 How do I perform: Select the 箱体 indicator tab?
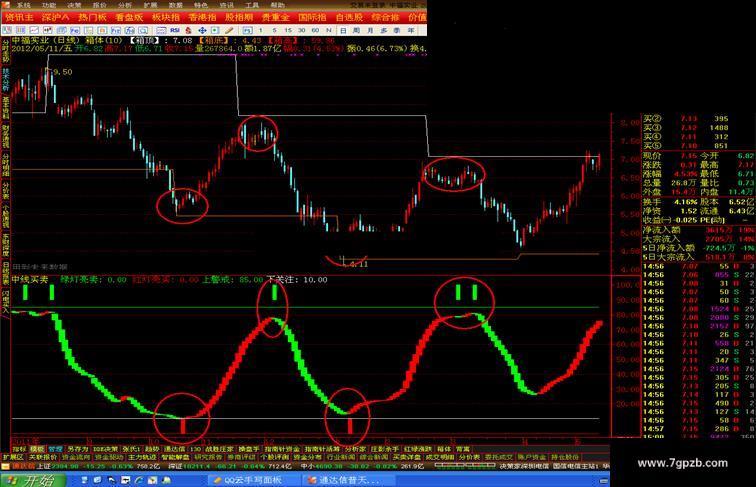pyautogui.click(x=444, y=449)
